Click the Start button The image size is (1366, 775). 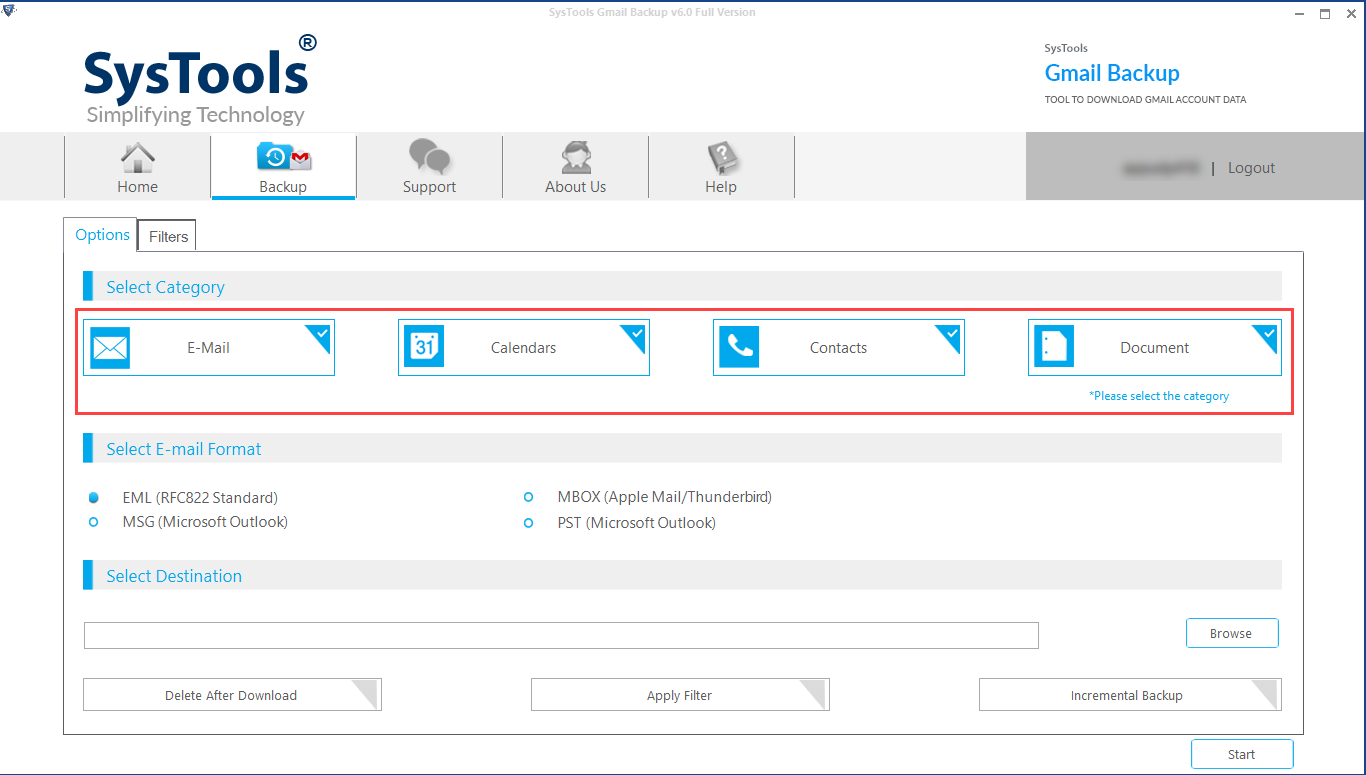[x=1242, y=754]
